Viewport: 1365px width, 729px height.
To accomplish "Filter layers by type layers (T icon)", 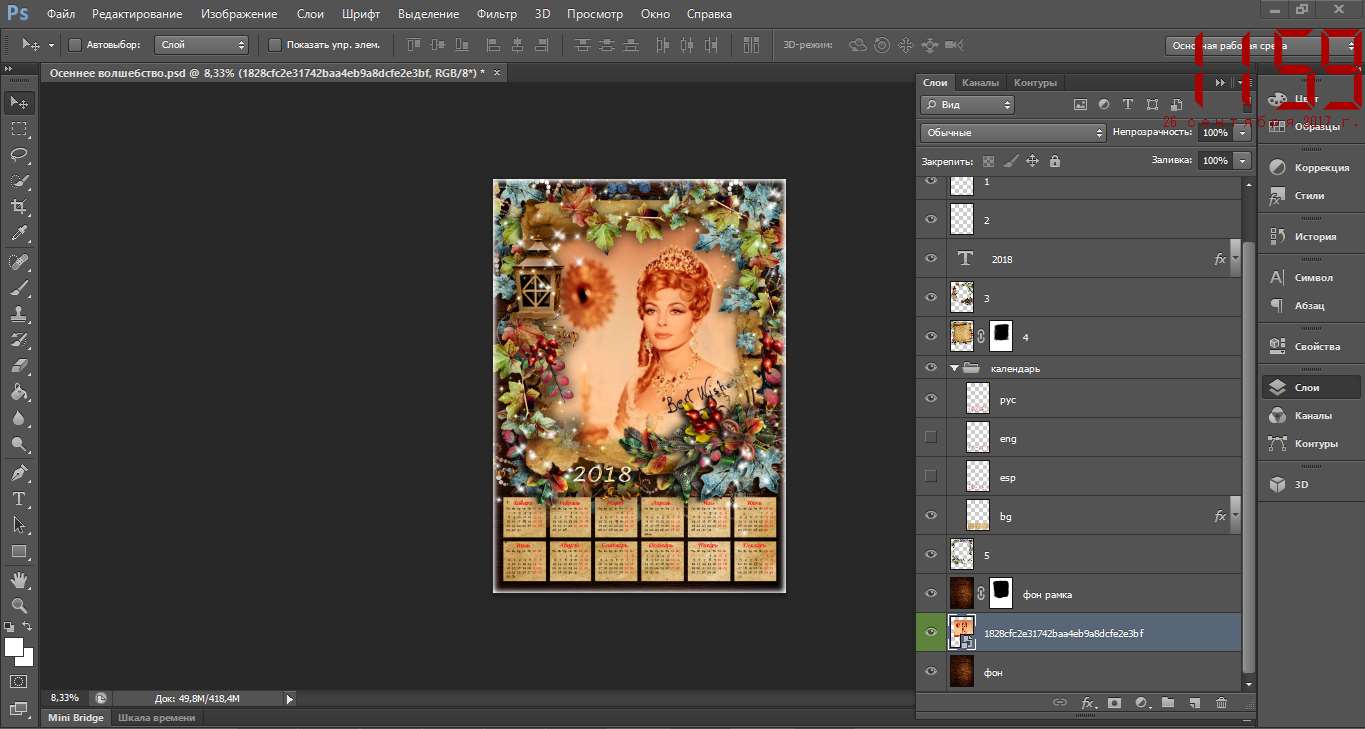I will (1128, 104).
